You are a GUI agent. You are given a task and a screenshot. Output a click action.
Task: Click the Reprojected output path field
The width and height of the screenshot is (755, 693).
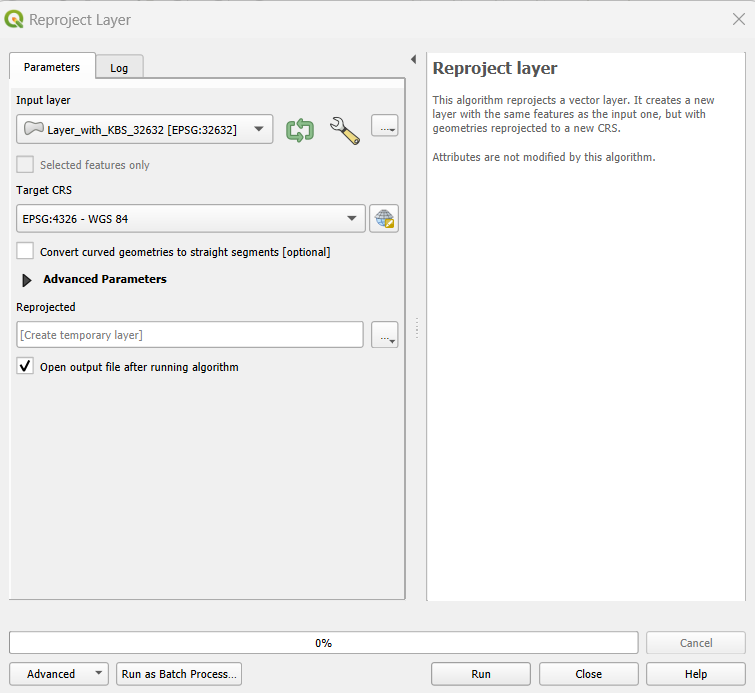pos(190,335)
